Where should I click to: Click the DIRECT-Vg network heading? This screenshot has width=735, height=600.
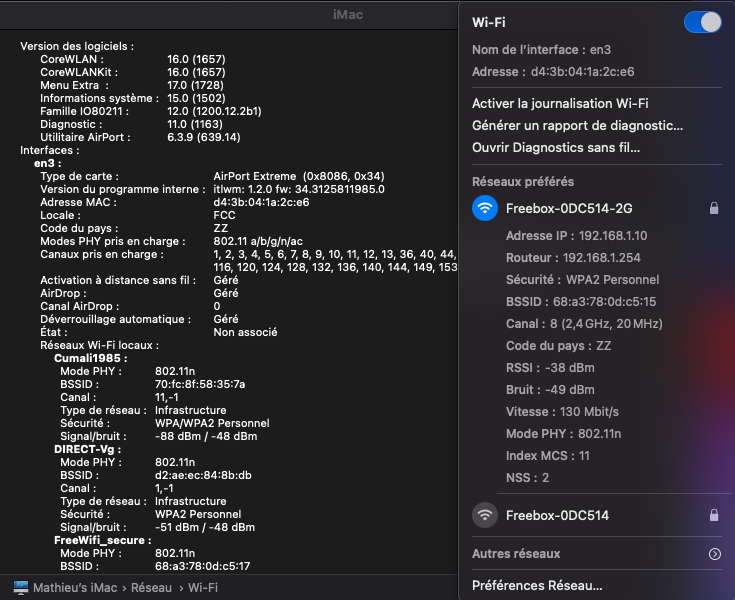pos(88,450)
